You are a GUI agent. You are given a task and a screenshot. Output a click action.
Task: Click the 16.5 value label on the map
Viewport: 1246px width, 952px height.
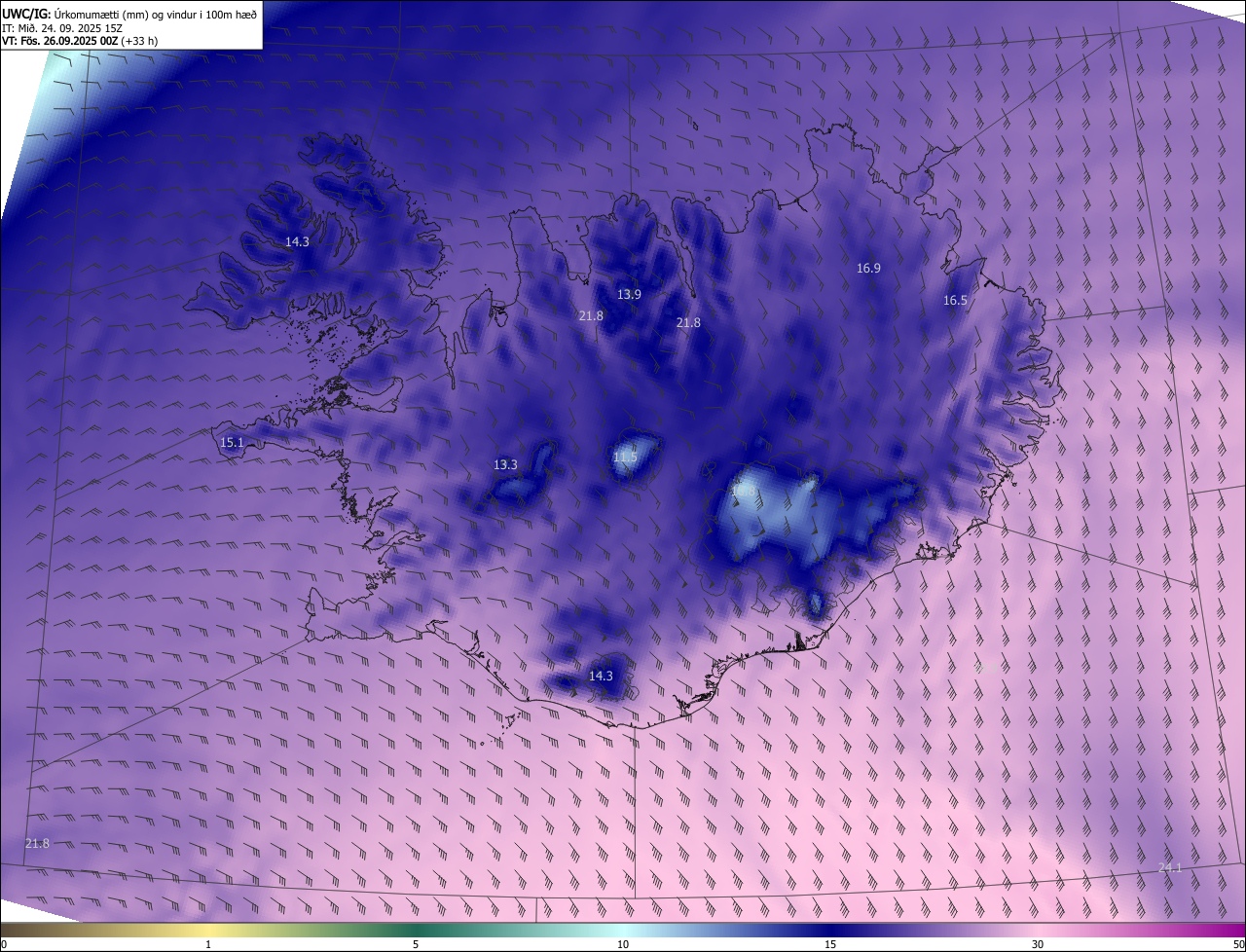tap(955, 301)
